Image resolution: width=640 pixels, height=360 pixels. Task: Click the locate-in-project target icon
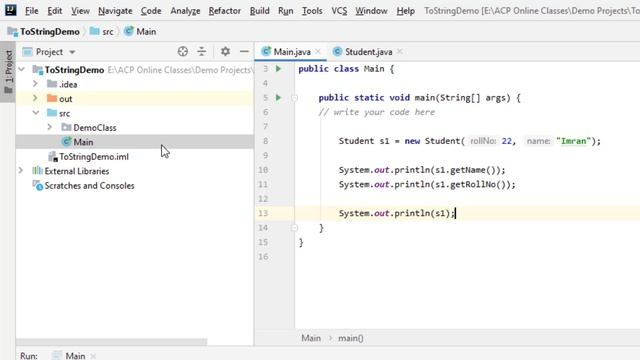[x=183, y=51]
